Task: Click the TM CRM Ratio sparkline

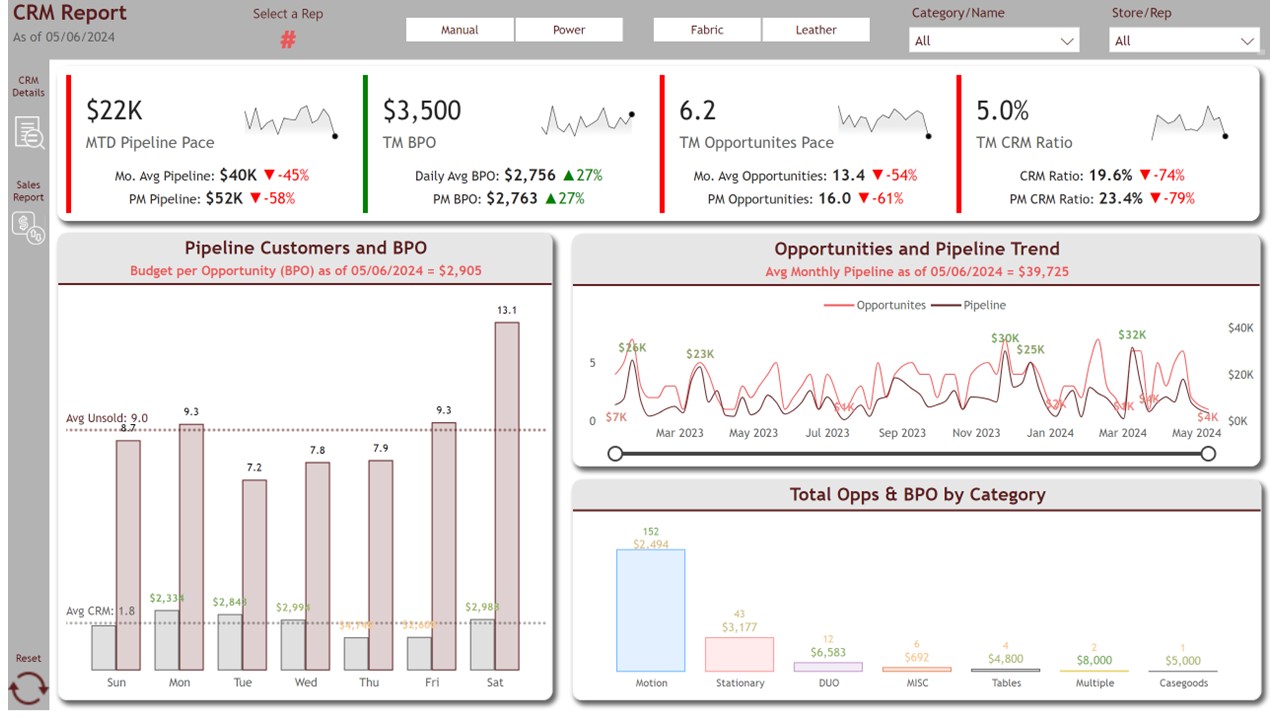Action: 1188,122
